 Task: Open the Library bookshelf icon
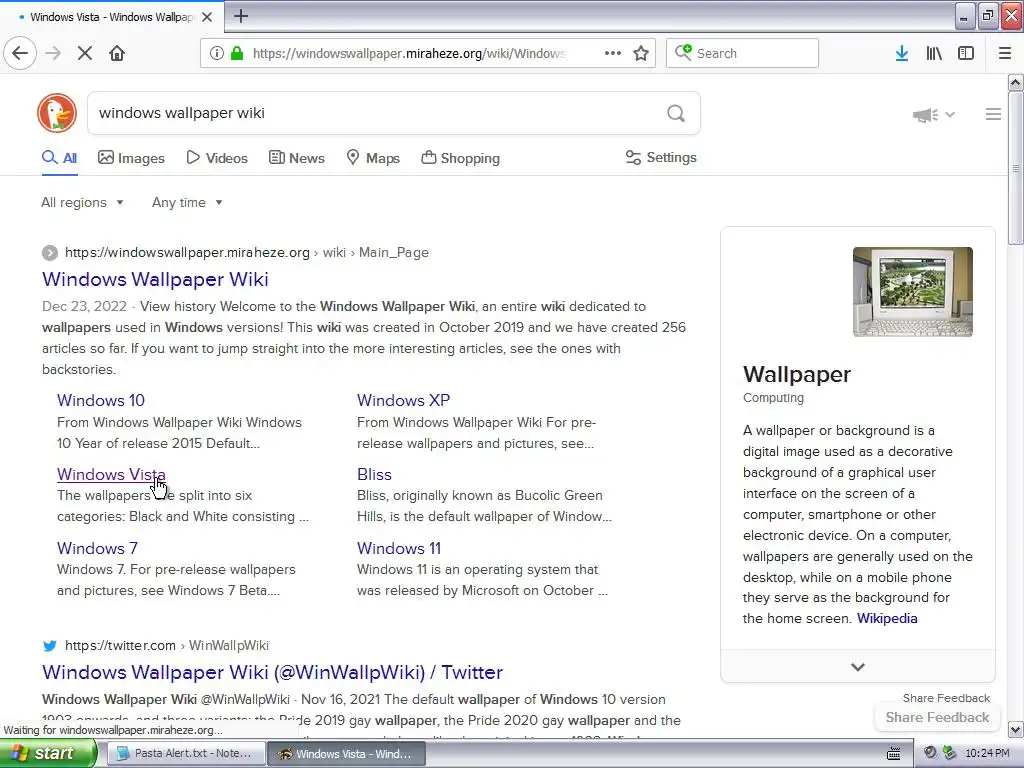point(934,53)
